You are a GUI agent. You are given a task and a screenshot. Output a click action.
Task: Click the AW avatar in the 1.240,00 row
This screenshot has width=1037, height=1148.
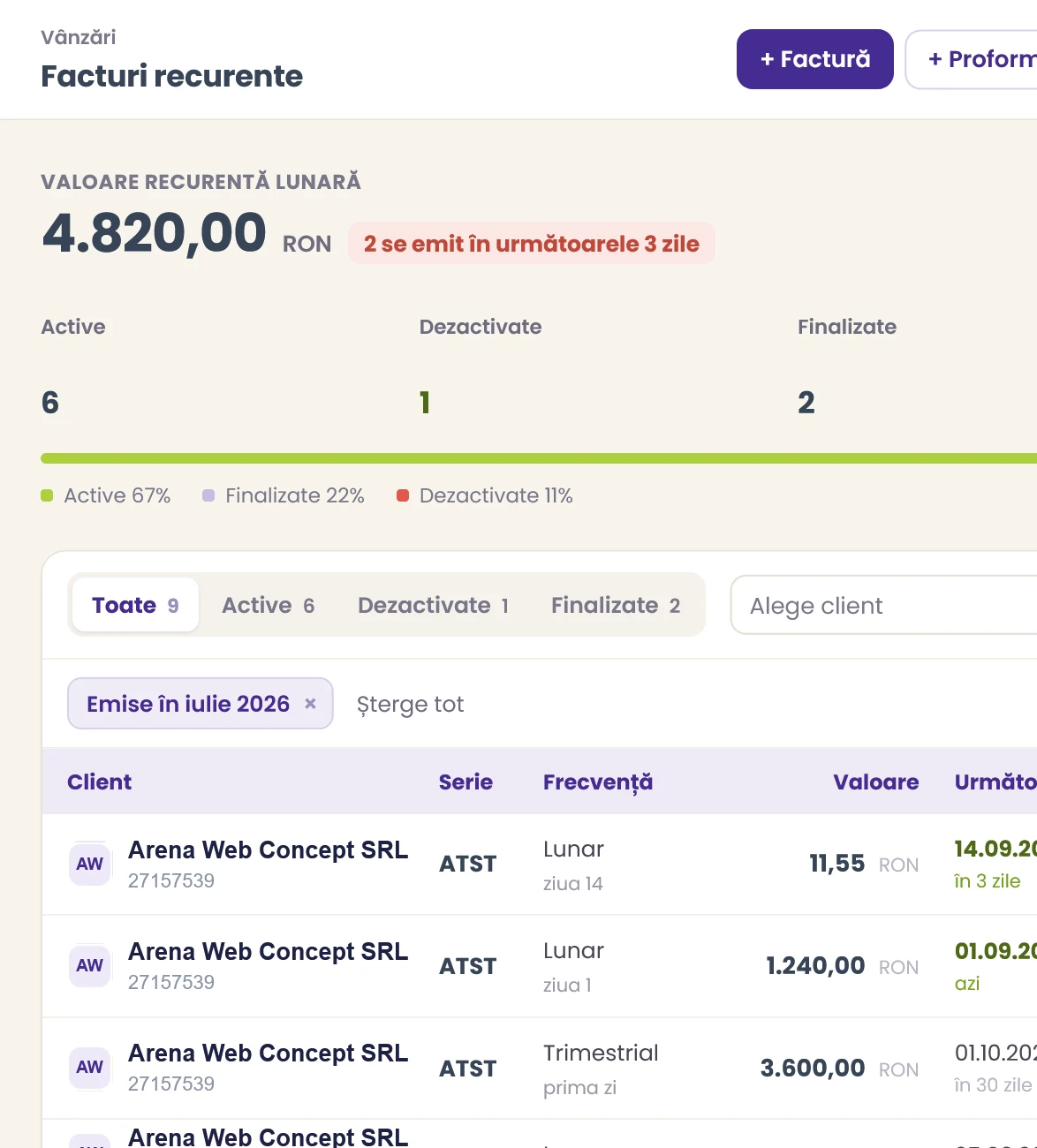pos(89,965)
